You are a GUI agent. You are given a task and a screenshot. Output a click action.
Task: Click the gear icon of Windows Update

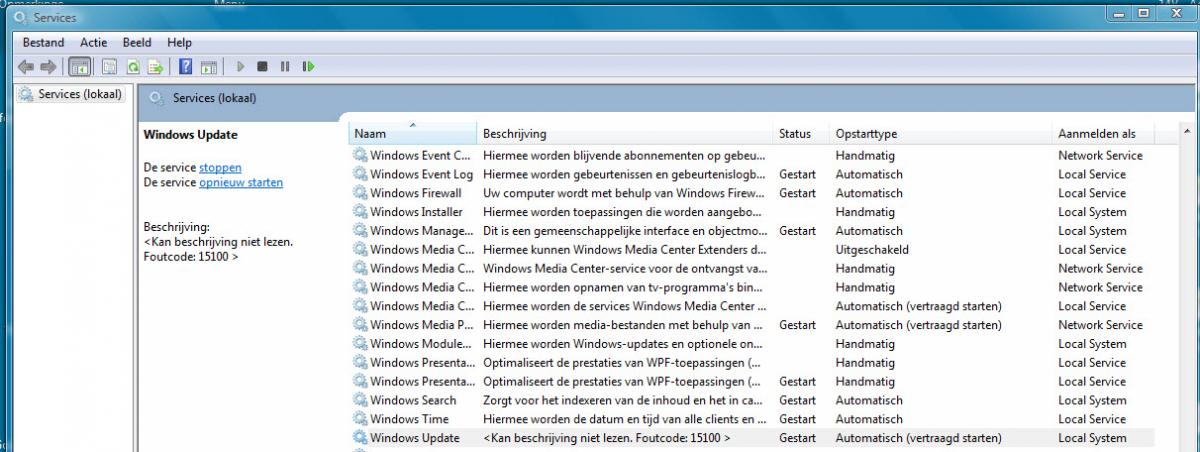(360, 438)
